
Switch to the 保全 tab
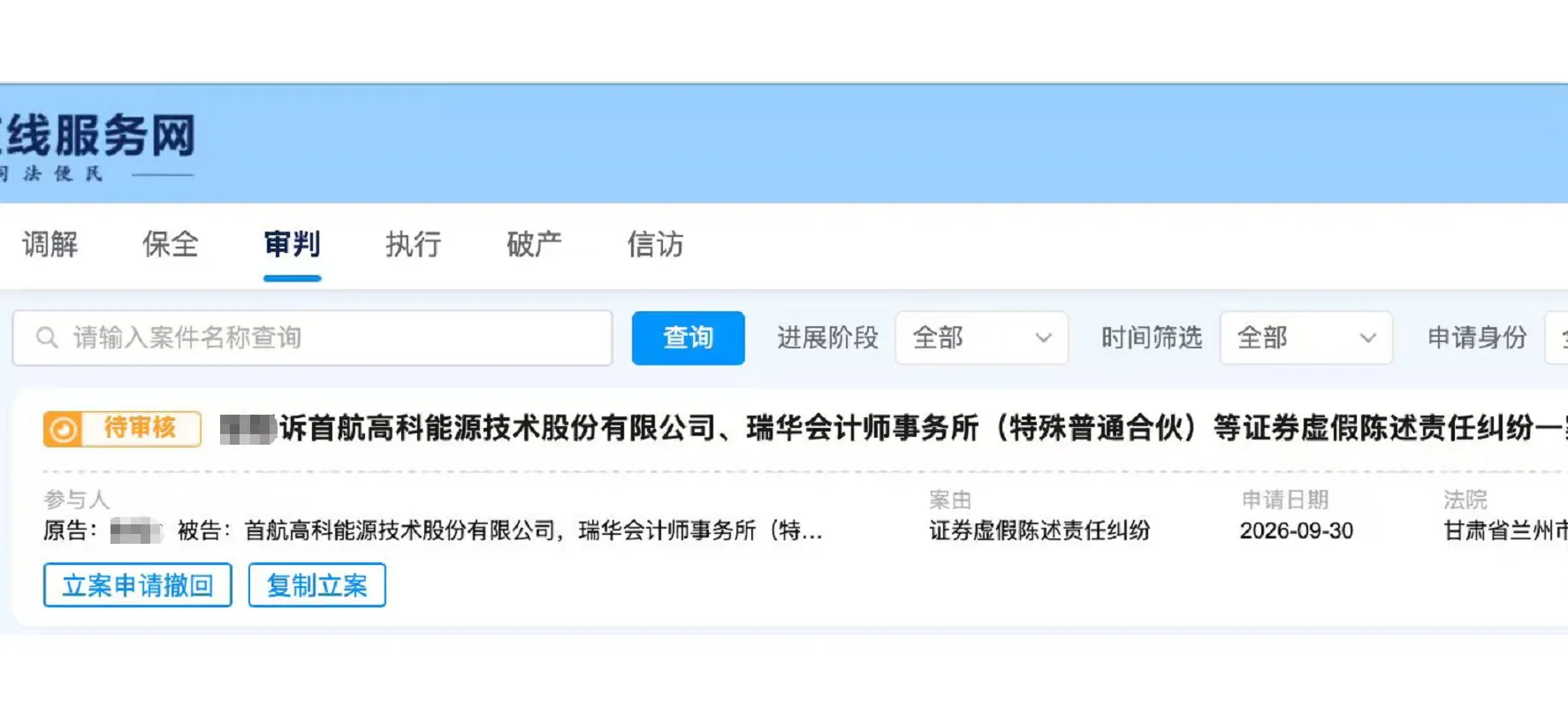(171, 244)
